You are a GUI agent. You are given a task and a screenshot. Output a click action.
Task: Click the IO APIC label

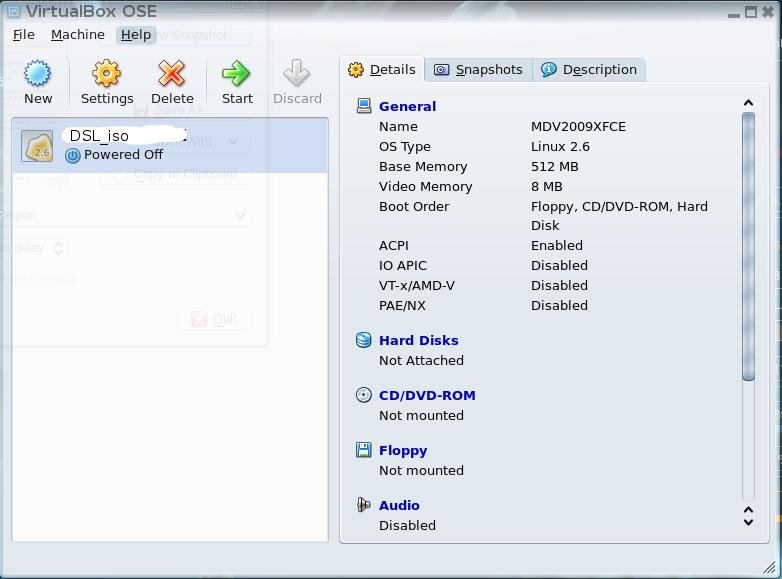tap(402, 265)
